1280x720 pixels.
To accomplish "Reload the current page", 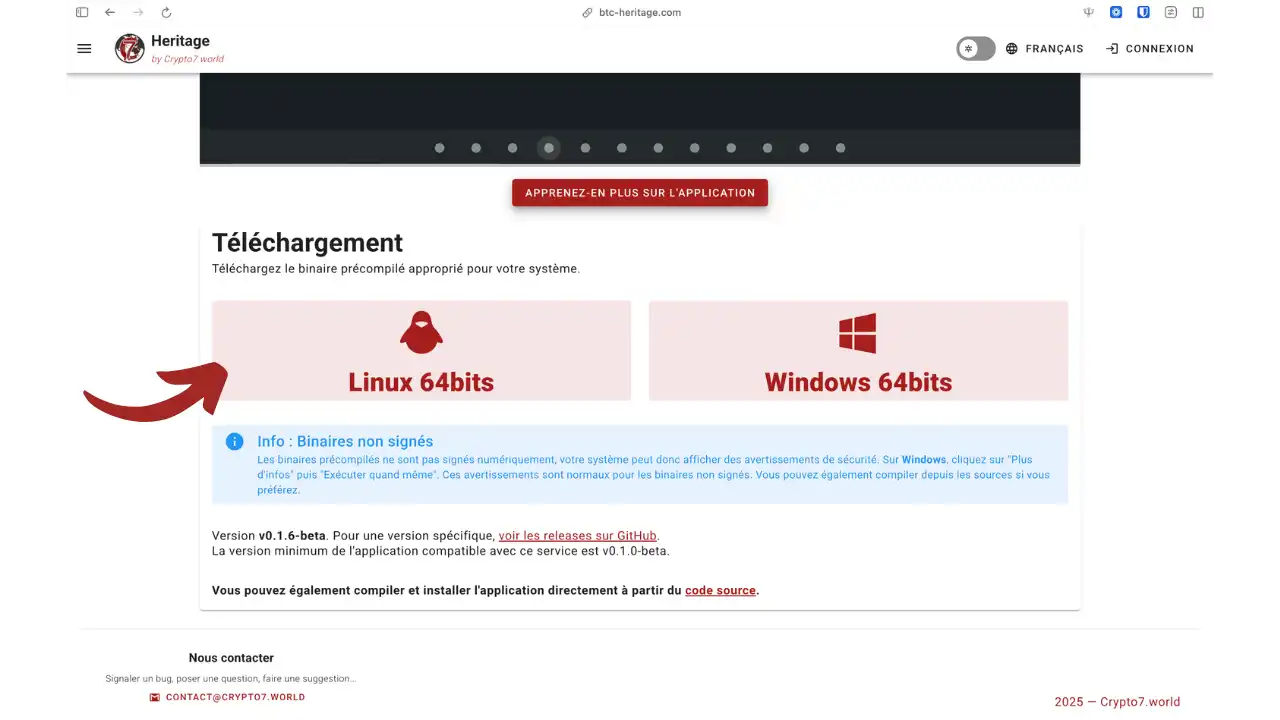I will (166, 12).
